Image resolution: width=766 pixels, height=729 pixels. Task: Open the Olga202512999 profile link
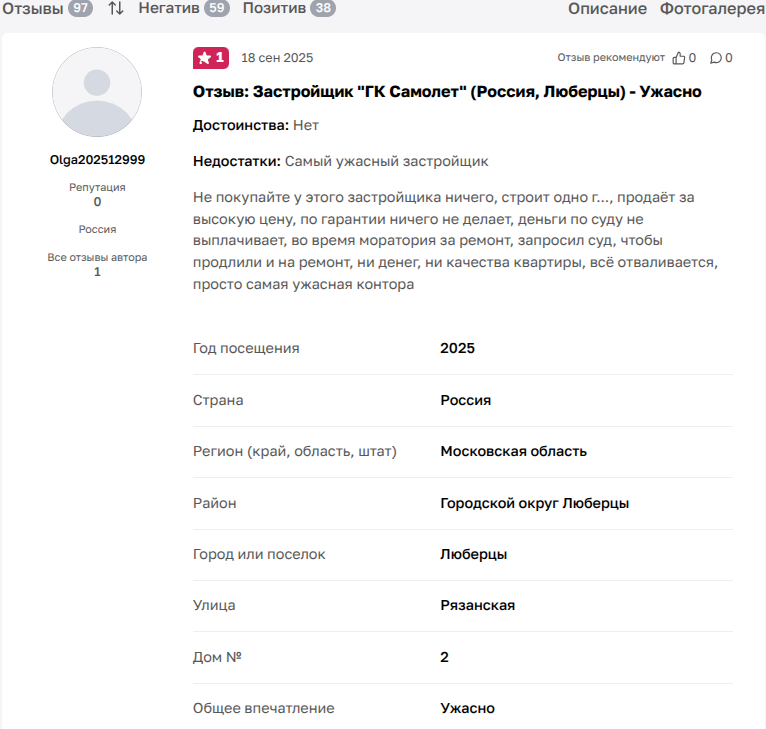coord(97,160)
